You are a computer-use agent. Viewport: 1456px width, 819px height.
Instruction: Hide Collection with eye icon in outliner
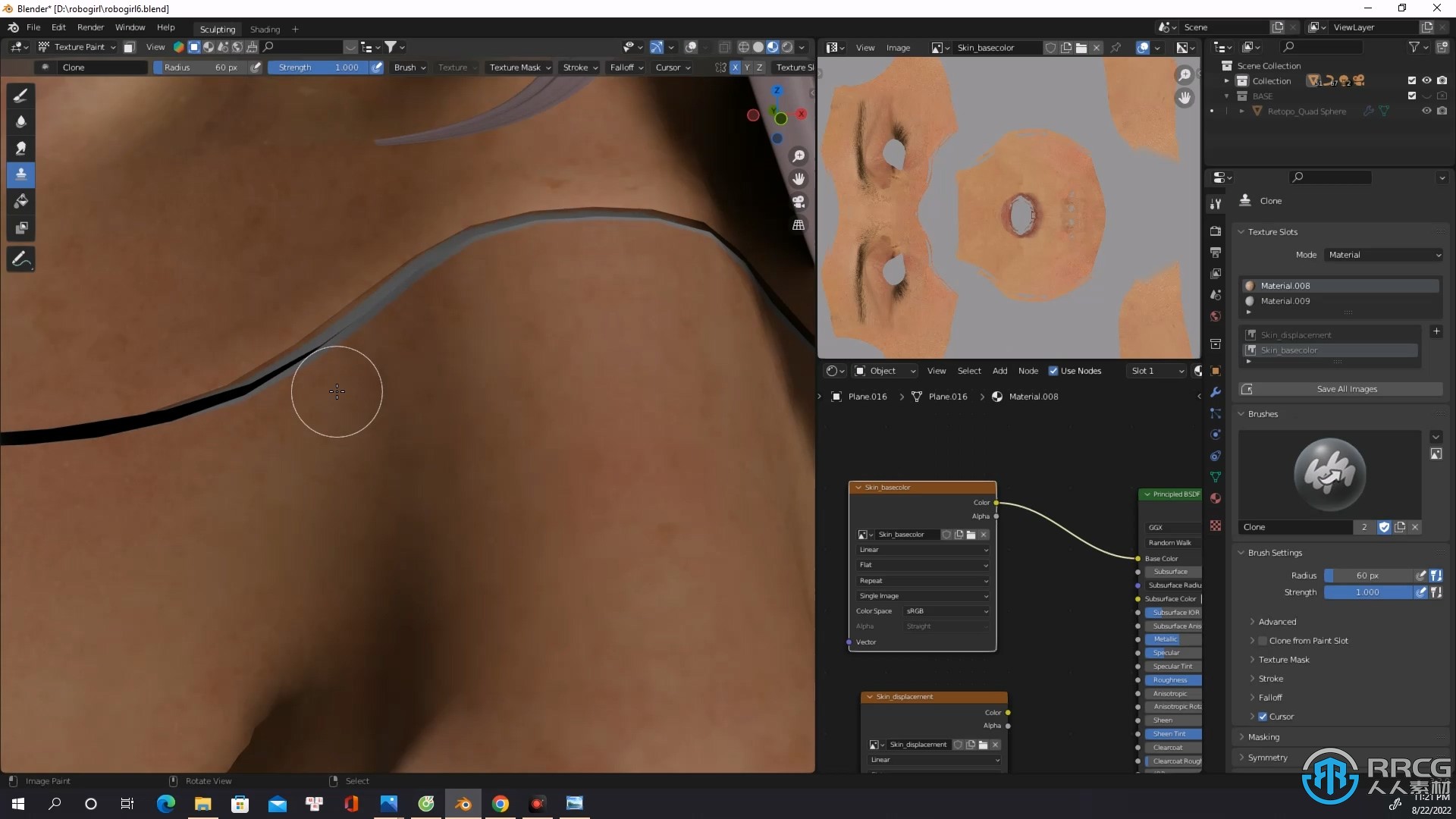pos(1426,80)
